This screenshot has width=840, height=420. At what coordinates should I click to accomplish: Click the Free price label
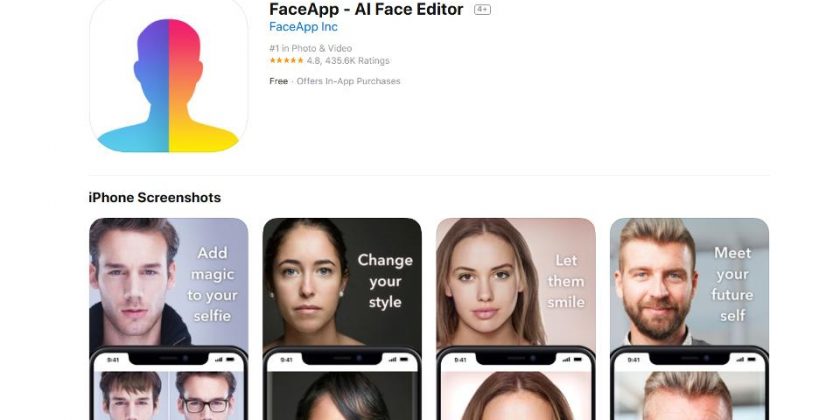pyautogui.click(x=279, y=81)
